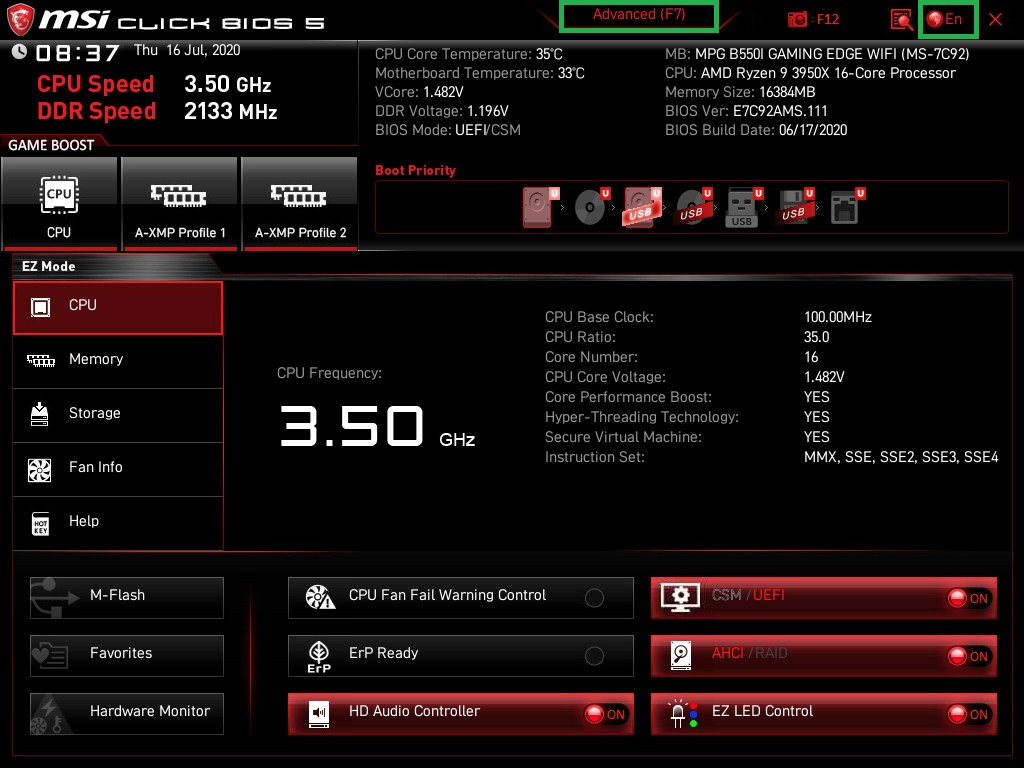Click the ErP leaf icon
The image size is (1024, 768).
[319, 656]
